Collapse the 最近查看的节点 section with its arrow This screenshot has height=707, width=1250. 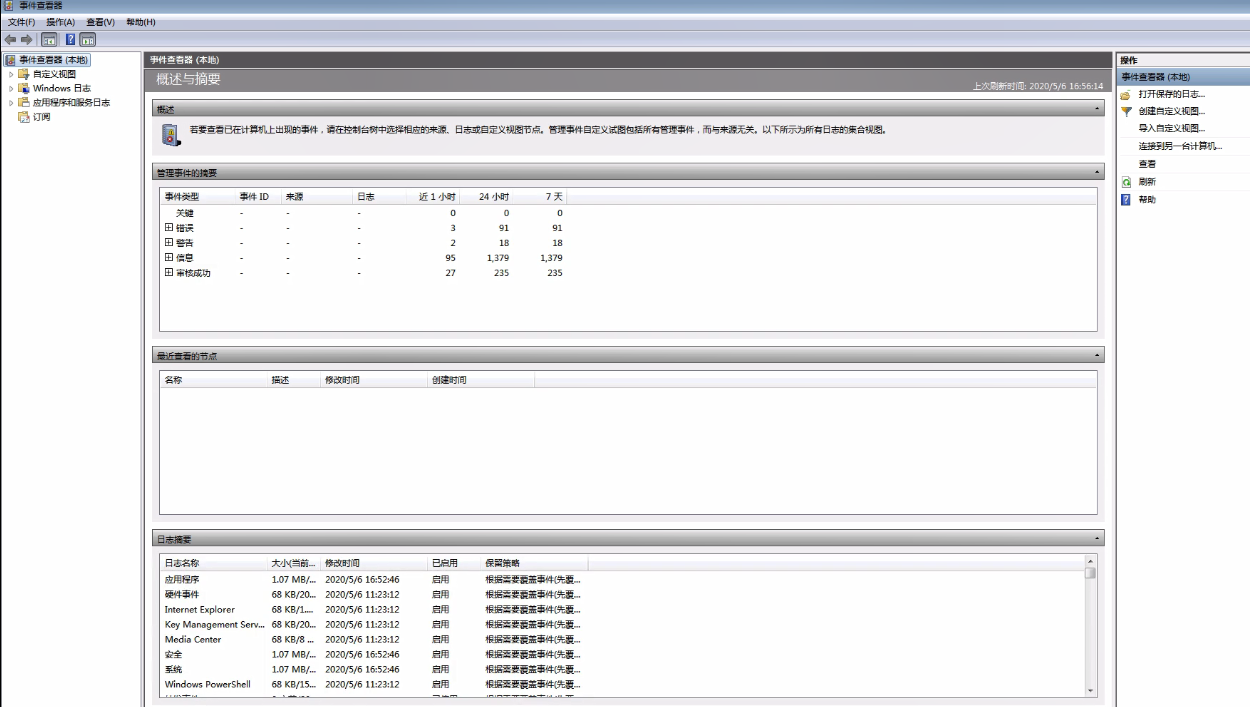coord(1098,356)
